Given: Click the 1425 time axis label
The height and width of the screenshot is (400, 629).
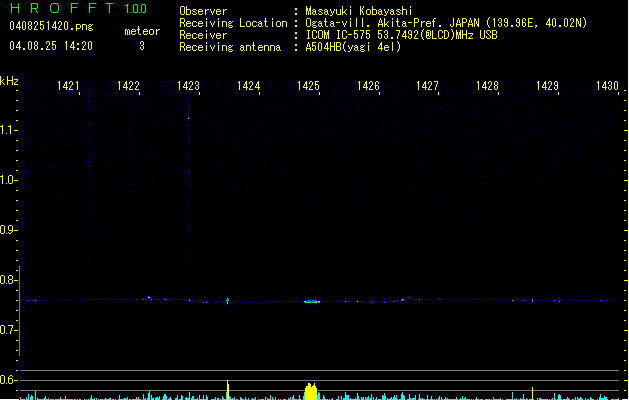Looking at the screenshot, I should [x=308, y=86].
